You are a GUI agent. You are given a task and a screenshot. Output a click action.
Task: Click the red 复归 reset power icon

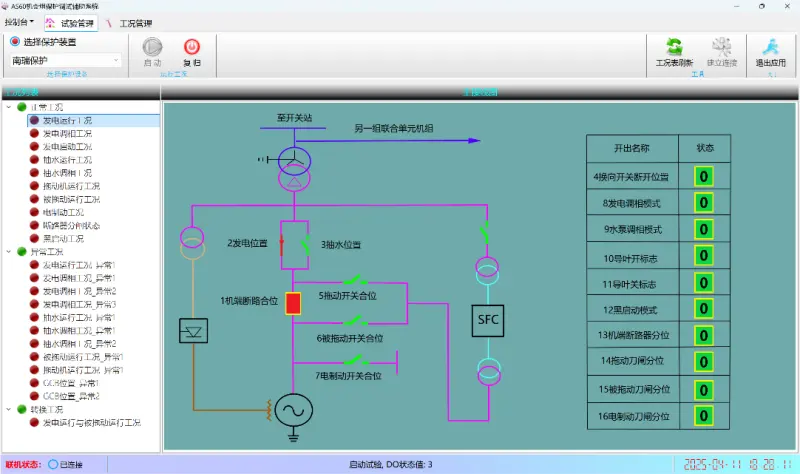coord(192,47)
